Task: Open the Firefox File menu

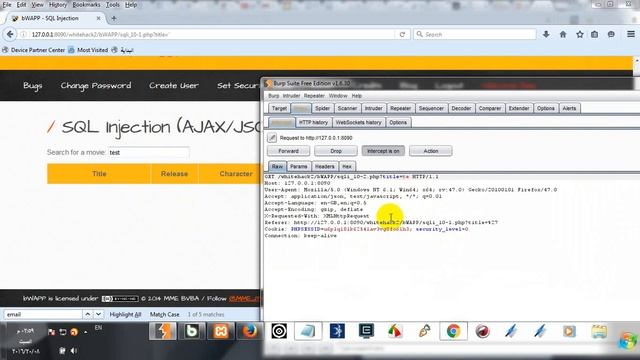Action: [x=7, y=5]
